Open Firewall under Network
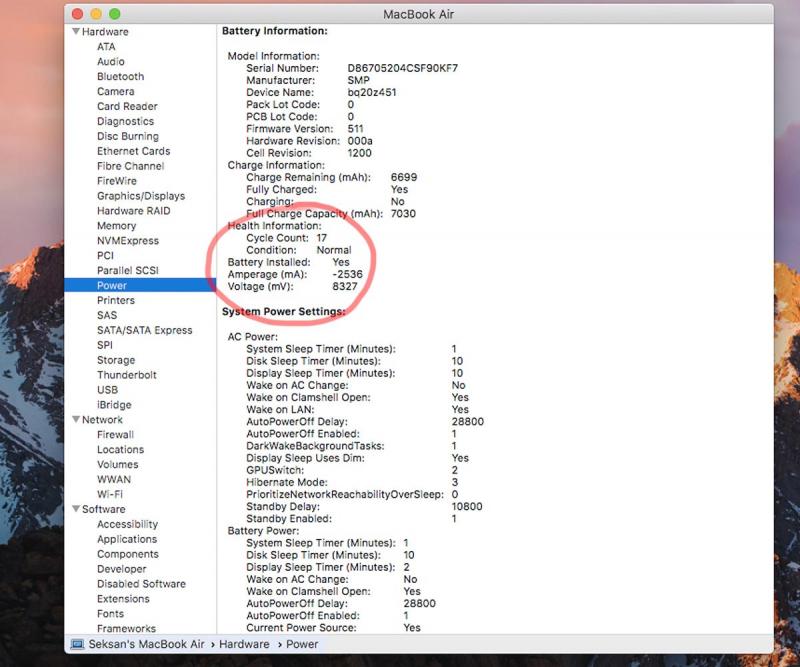 (115, 435)
